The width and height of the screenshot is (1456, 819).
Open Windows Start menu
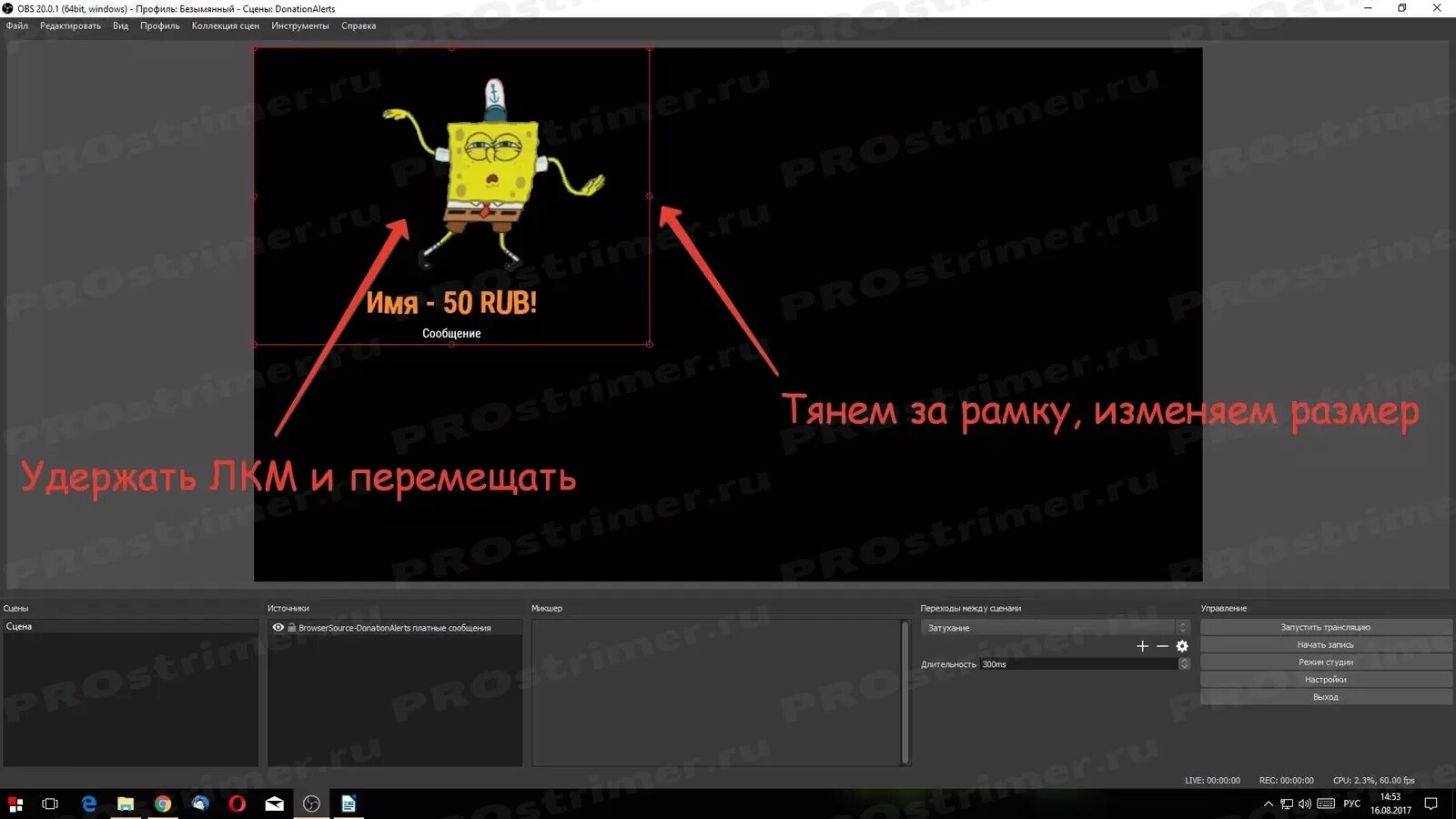click(15, 804)
